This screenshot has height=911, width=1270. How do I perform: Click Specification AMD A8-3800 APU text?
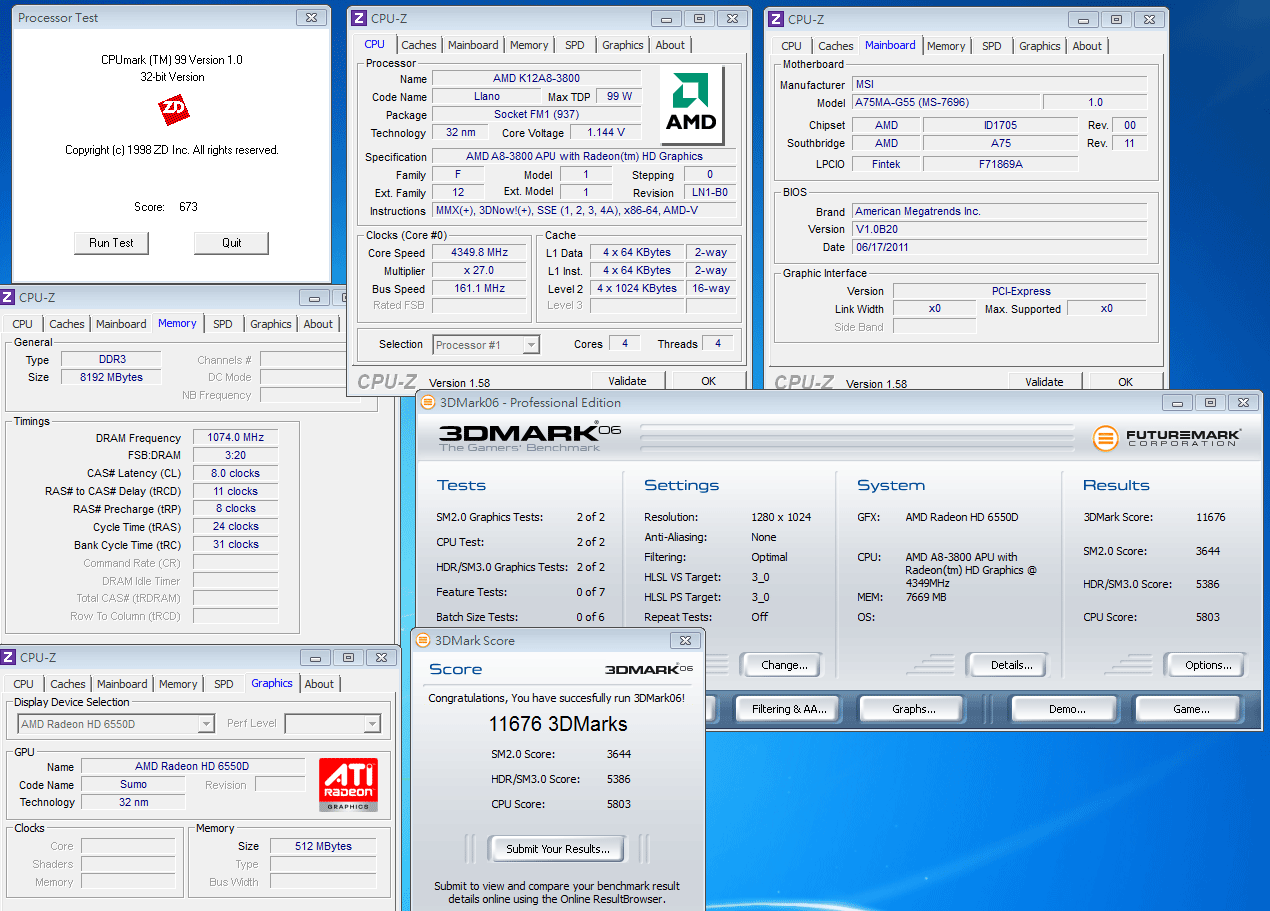click(x=584, y=157)
